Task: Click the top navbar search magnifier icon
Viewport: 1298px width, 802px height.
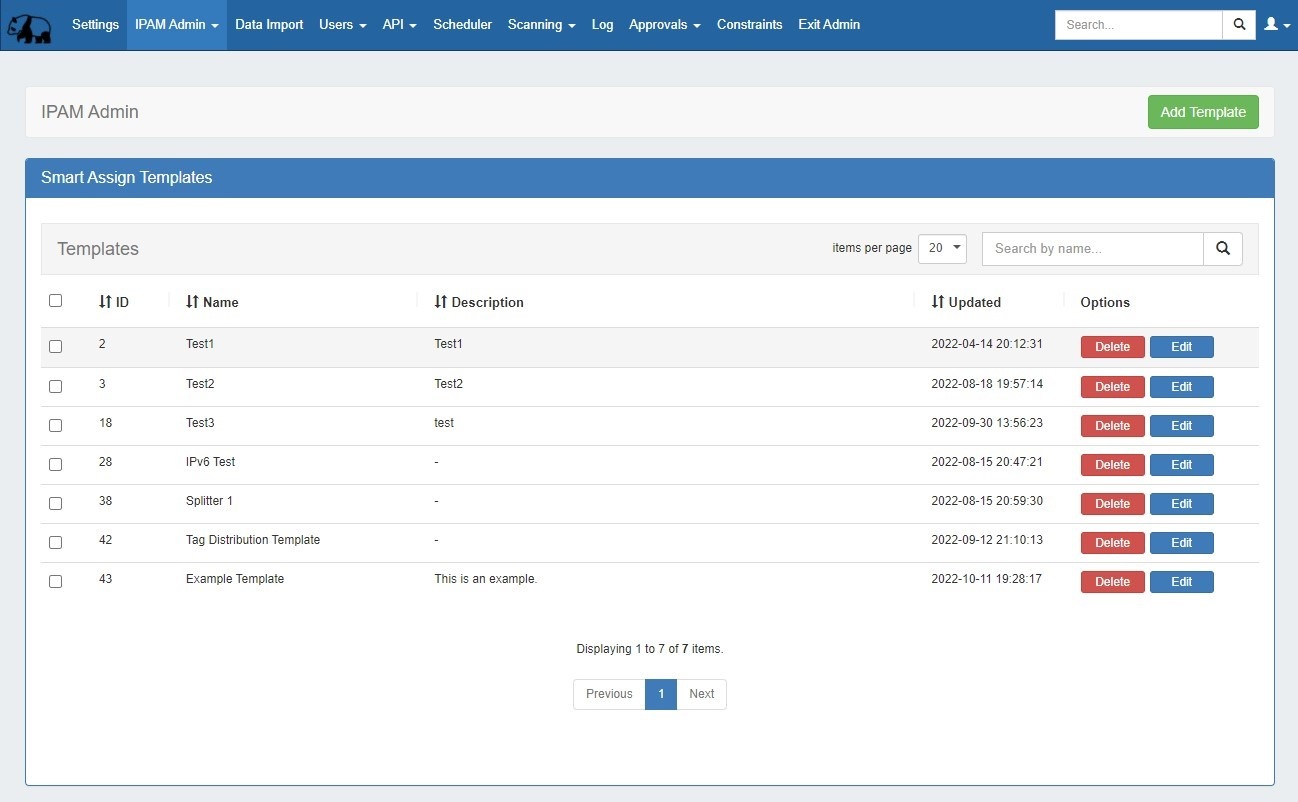Action: pos(1239,25)
